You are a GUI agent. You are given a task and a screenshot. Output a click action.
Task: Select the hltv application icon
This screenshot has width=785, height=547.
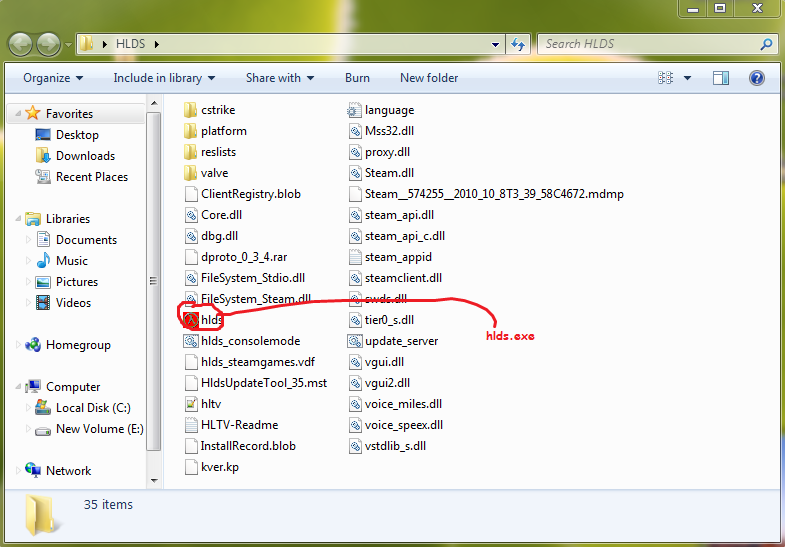[x=191, y=404]
